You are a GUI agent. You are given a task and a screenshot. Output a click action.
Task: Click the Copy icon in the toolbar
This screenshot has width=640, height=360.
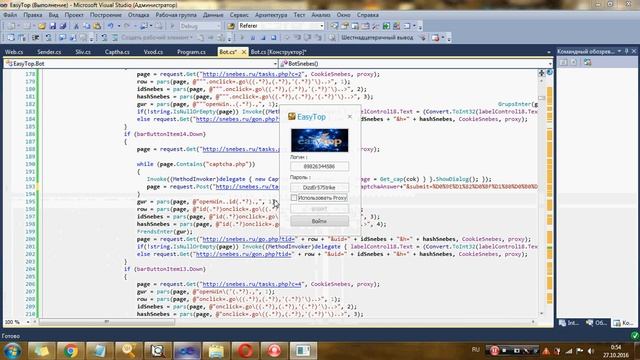click(87, 26)
